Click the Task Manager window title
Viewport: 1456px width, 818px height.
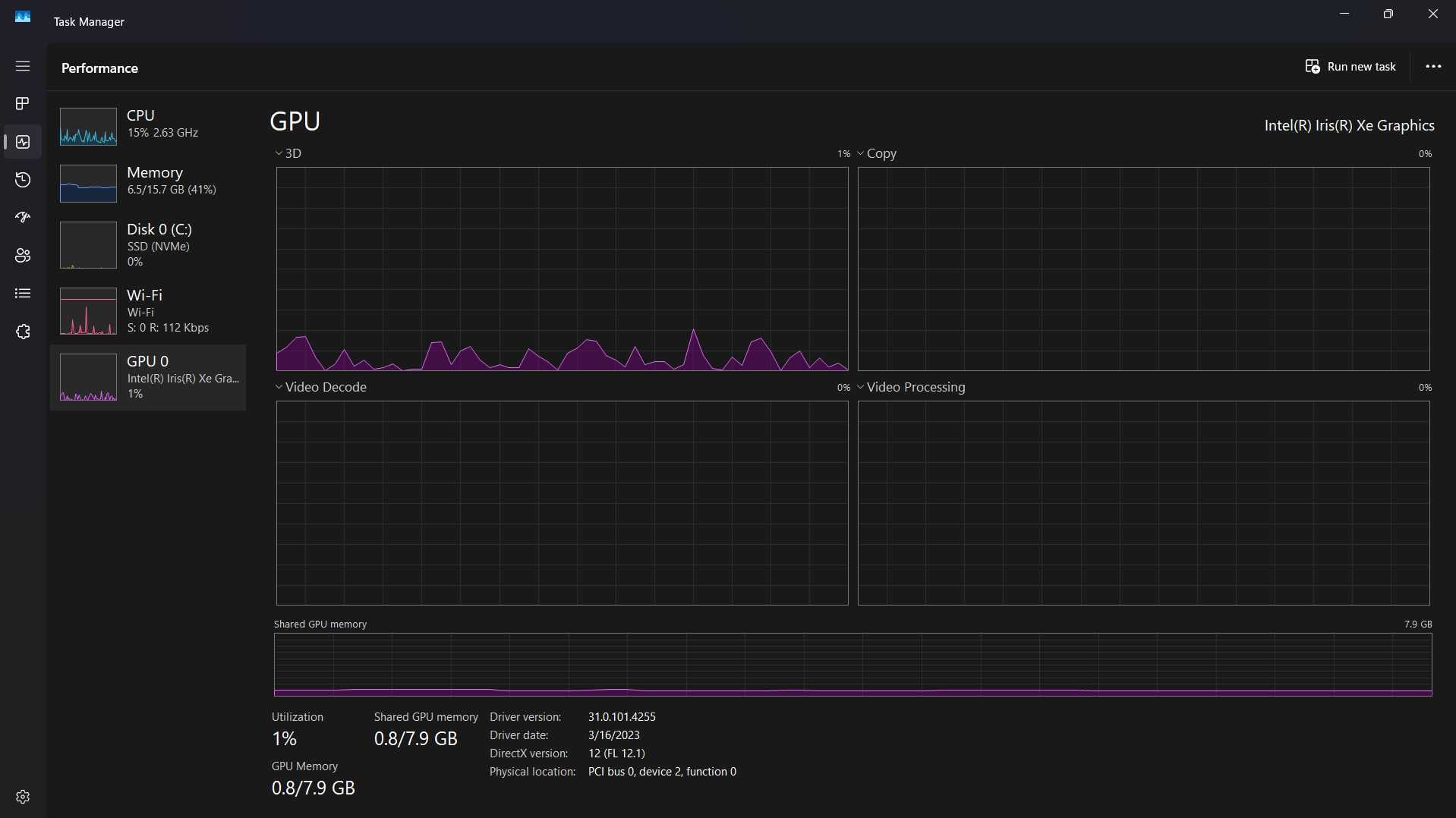pos(89,22)
